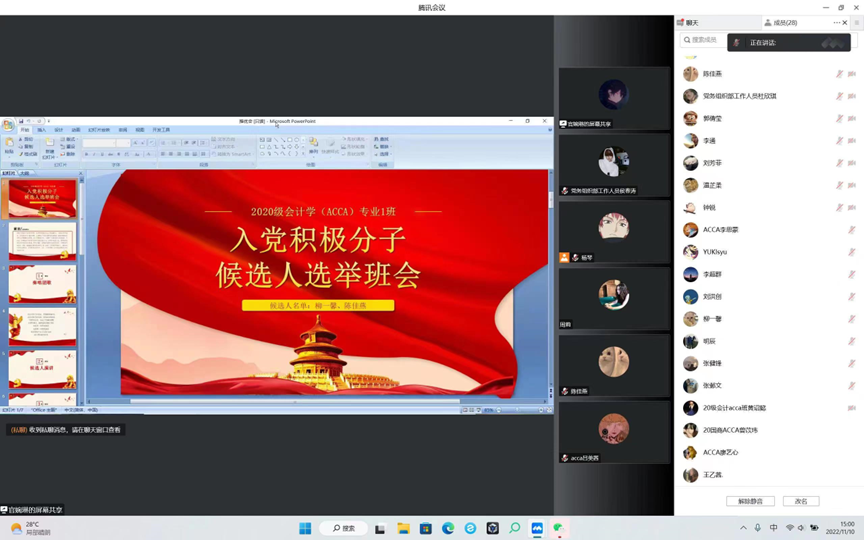The width and height of the screenshot is (864, 540).
Task: Toggle microphone for member 李通
Action: click(840, 141)
